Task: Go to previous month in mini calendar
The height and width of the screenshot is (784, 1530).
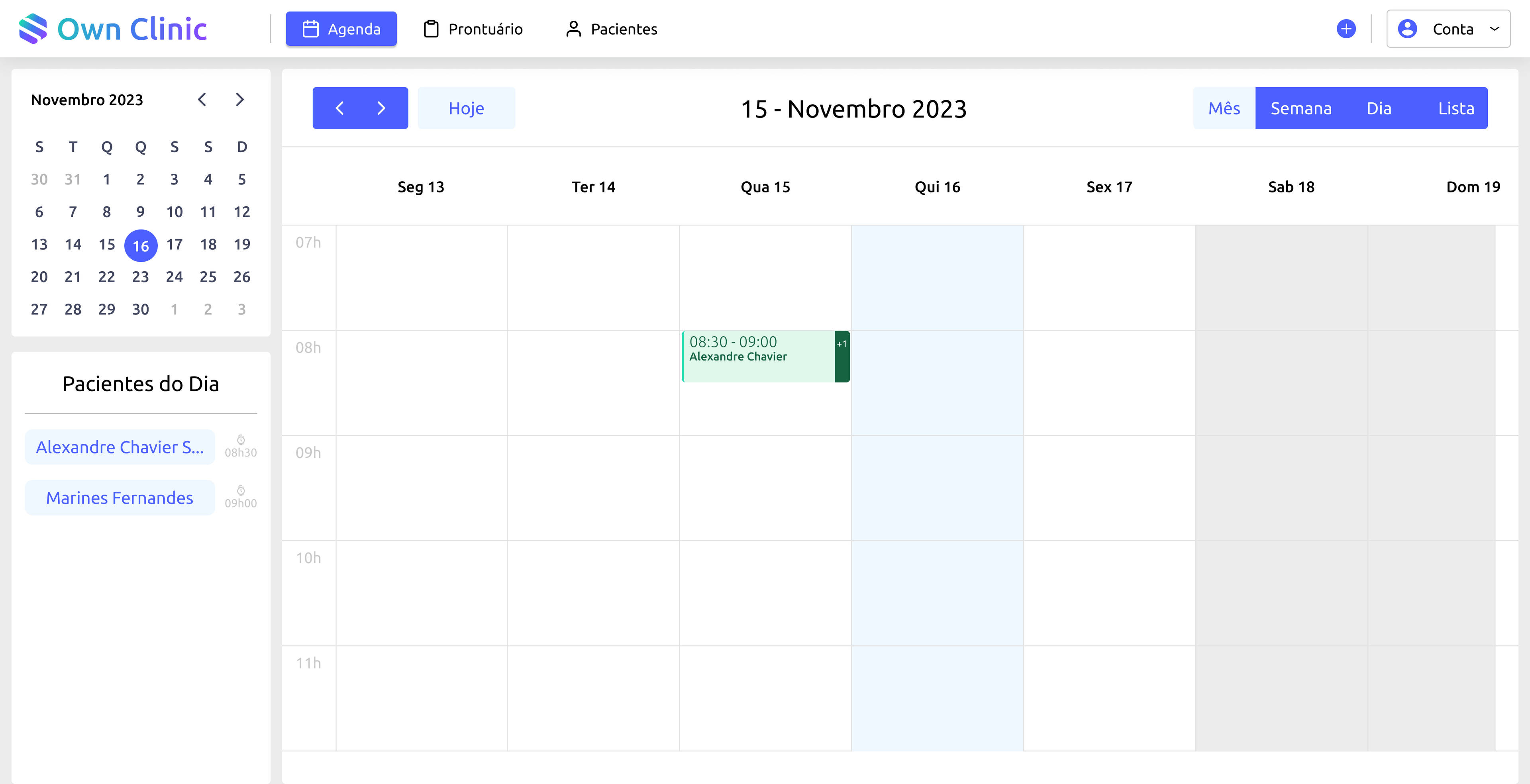Action: point(202,100)
